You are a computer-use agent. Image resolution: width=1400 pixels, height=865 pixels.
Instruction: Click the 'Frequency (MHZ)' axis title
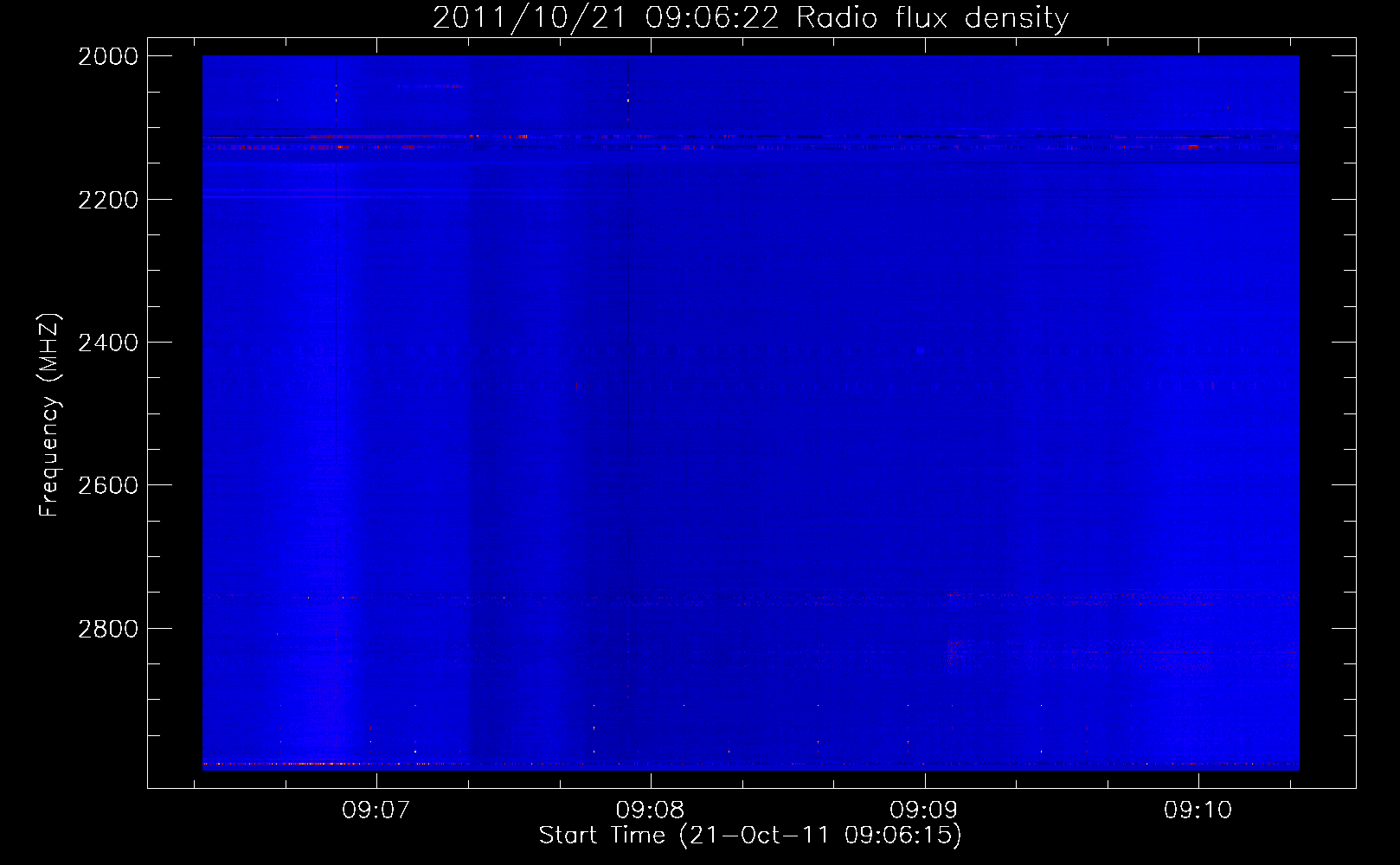tap(50, 415)
